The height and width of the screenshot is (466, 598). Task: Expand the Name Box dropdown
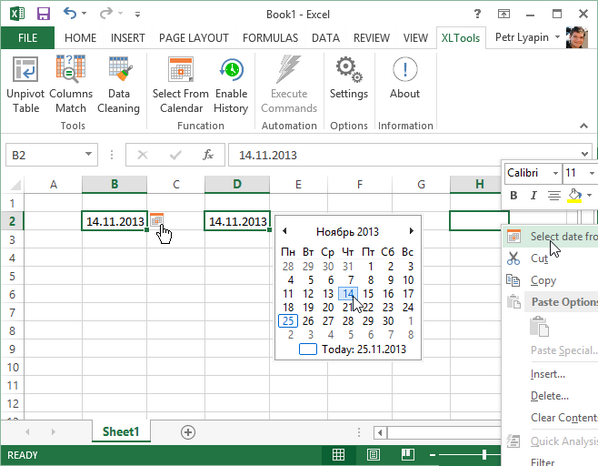point(88,154)
